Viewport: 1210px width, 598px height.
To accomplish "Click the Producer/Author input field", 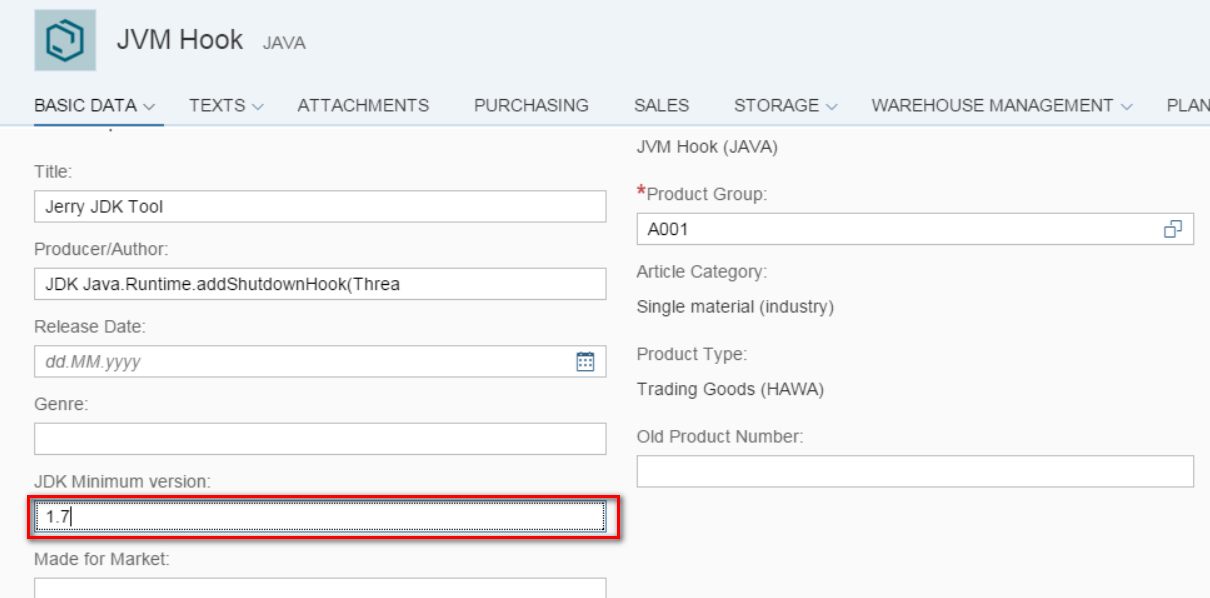I will [320, 284].
